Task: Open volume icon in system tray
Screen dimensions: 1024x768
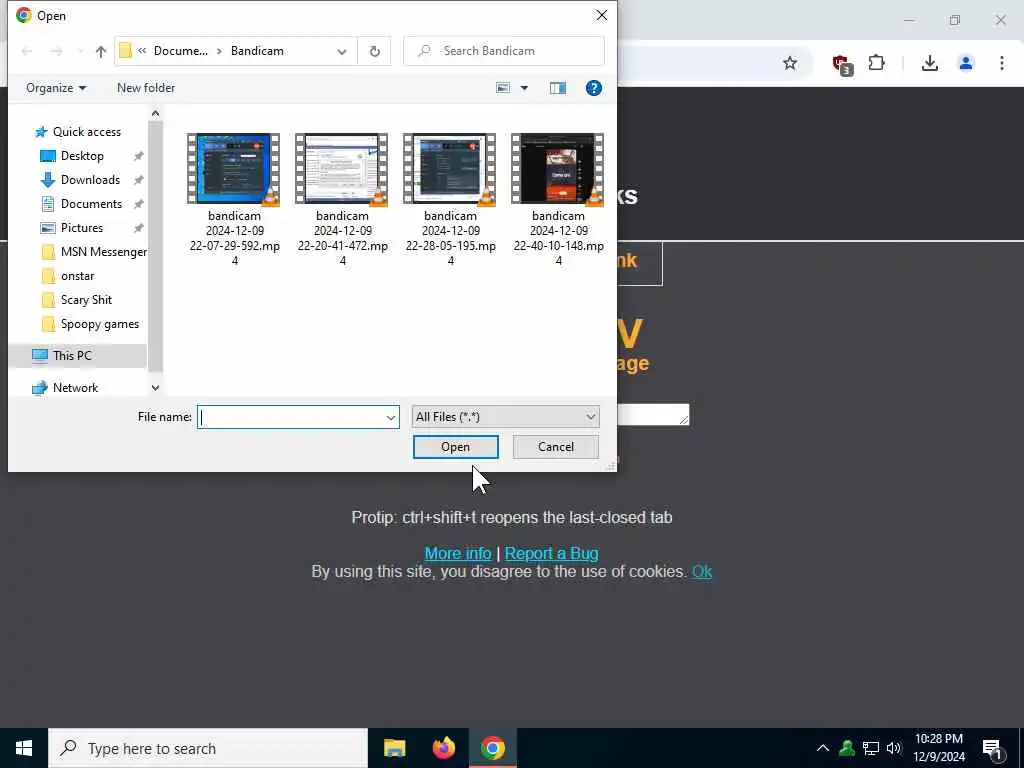Action: coord(894,748)
